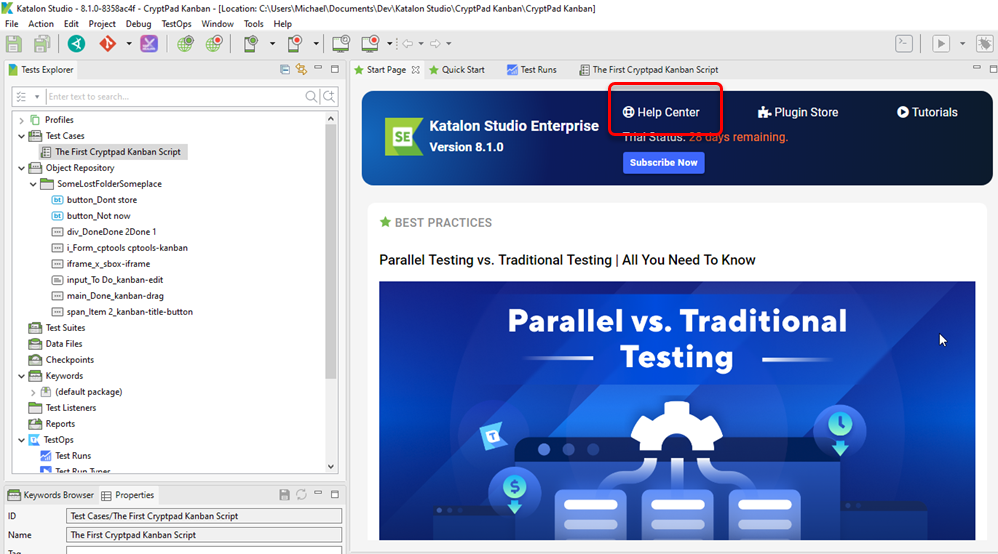Viewport: 998px width, 554px height.
Task: Click the Save All toolbar icon
Action: click(42, 44)
